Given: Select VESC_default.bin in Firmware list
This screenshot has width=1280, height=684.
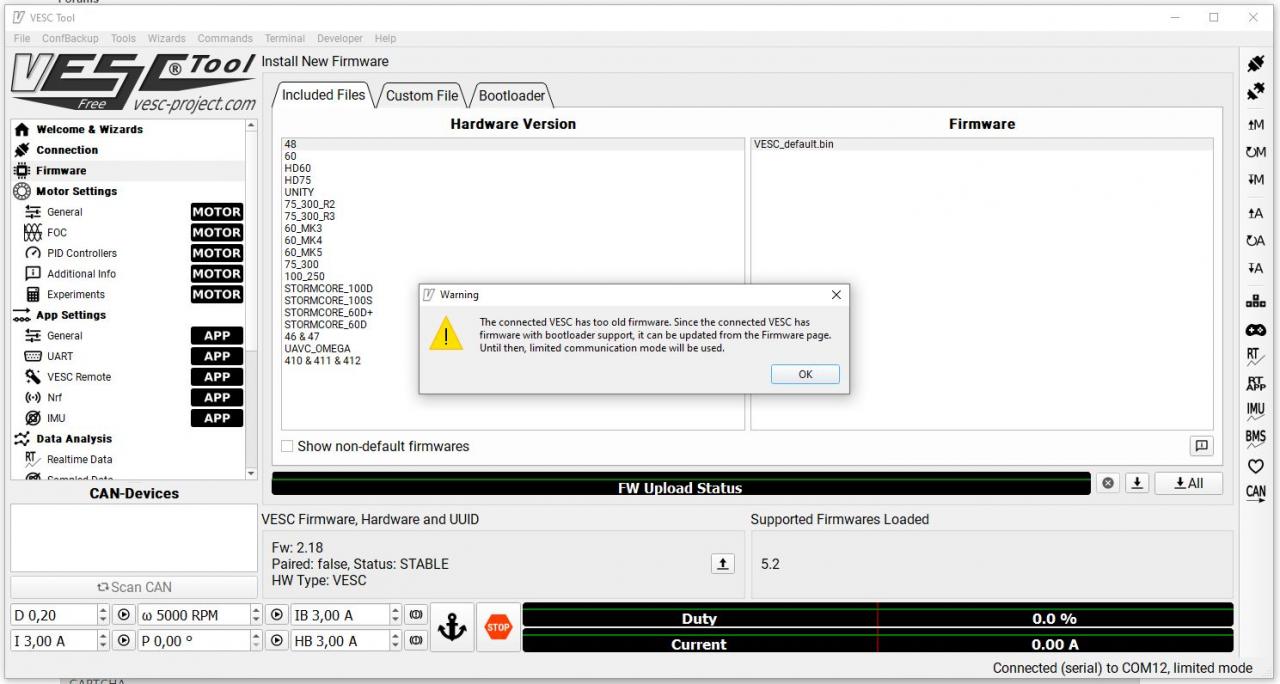Looking at the screenshot, I should coord(981,144).
